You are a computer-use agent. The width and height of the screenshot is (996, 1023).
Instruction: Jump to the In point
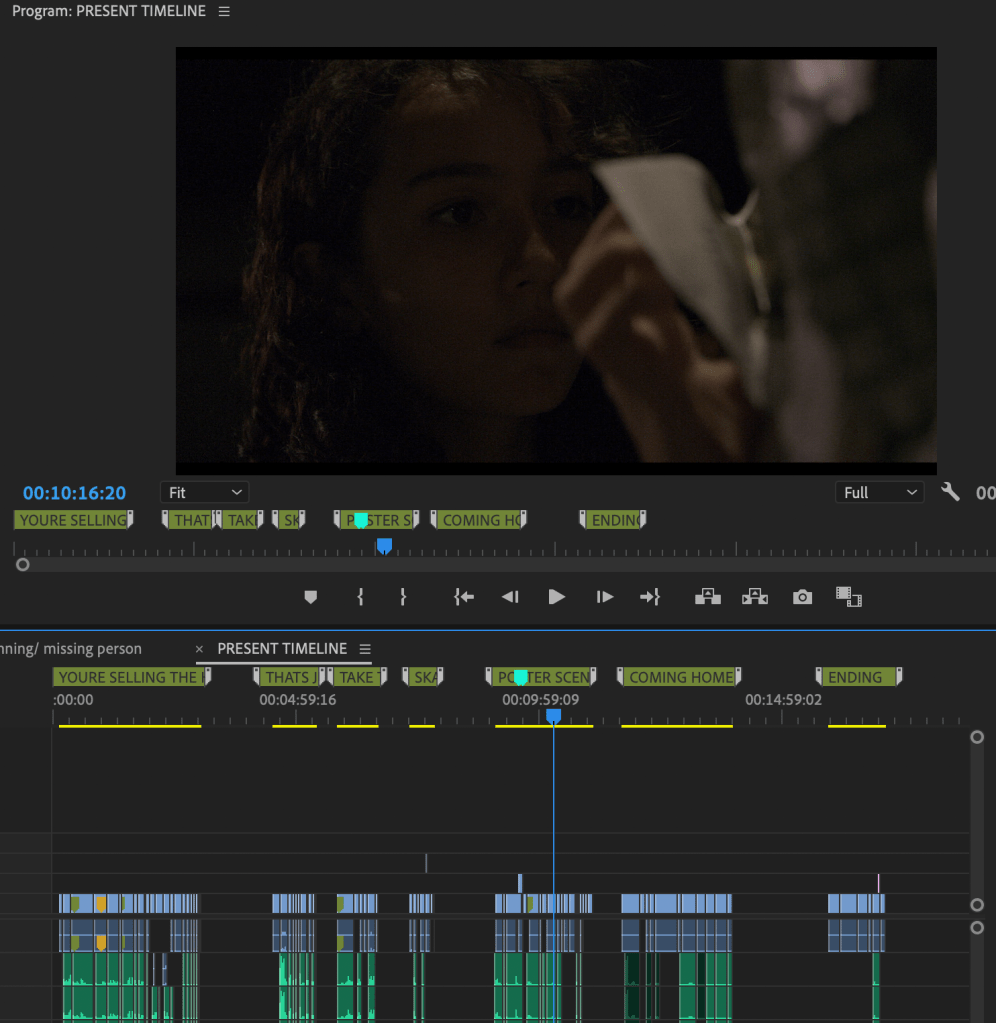pos(463,597)
